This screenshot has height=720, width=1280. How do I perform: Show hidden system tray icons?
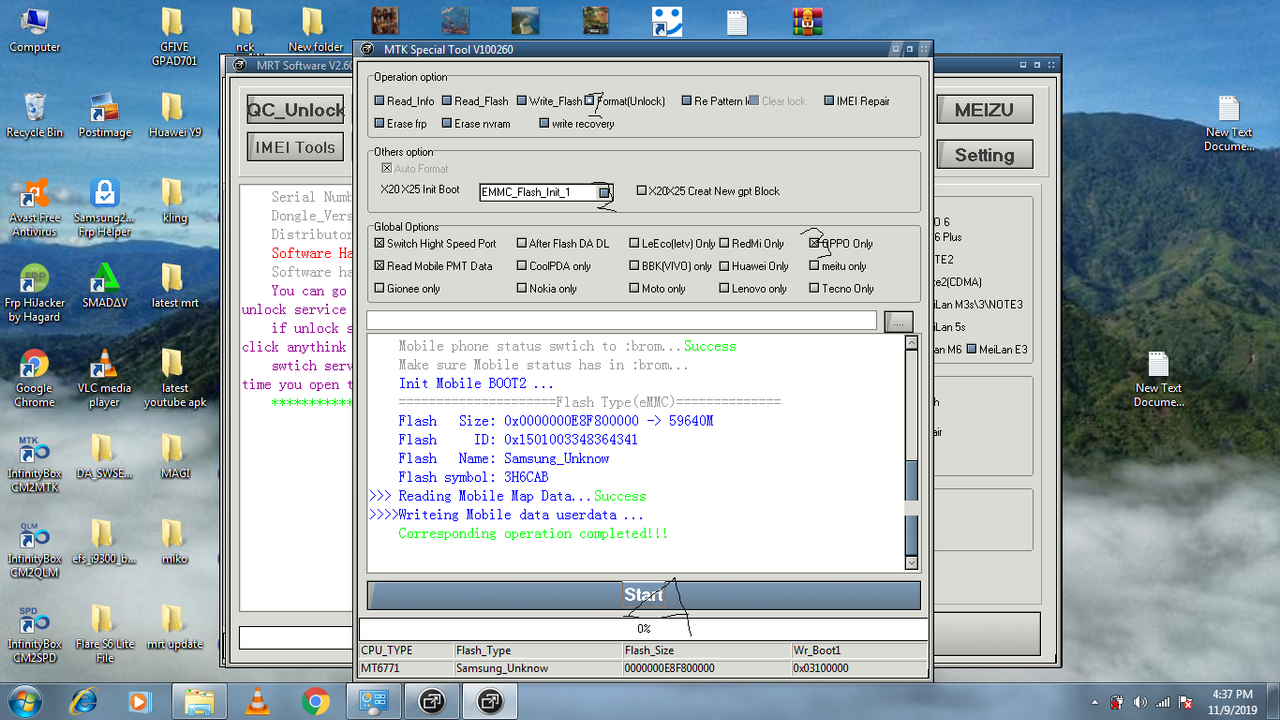point(1093,702)
